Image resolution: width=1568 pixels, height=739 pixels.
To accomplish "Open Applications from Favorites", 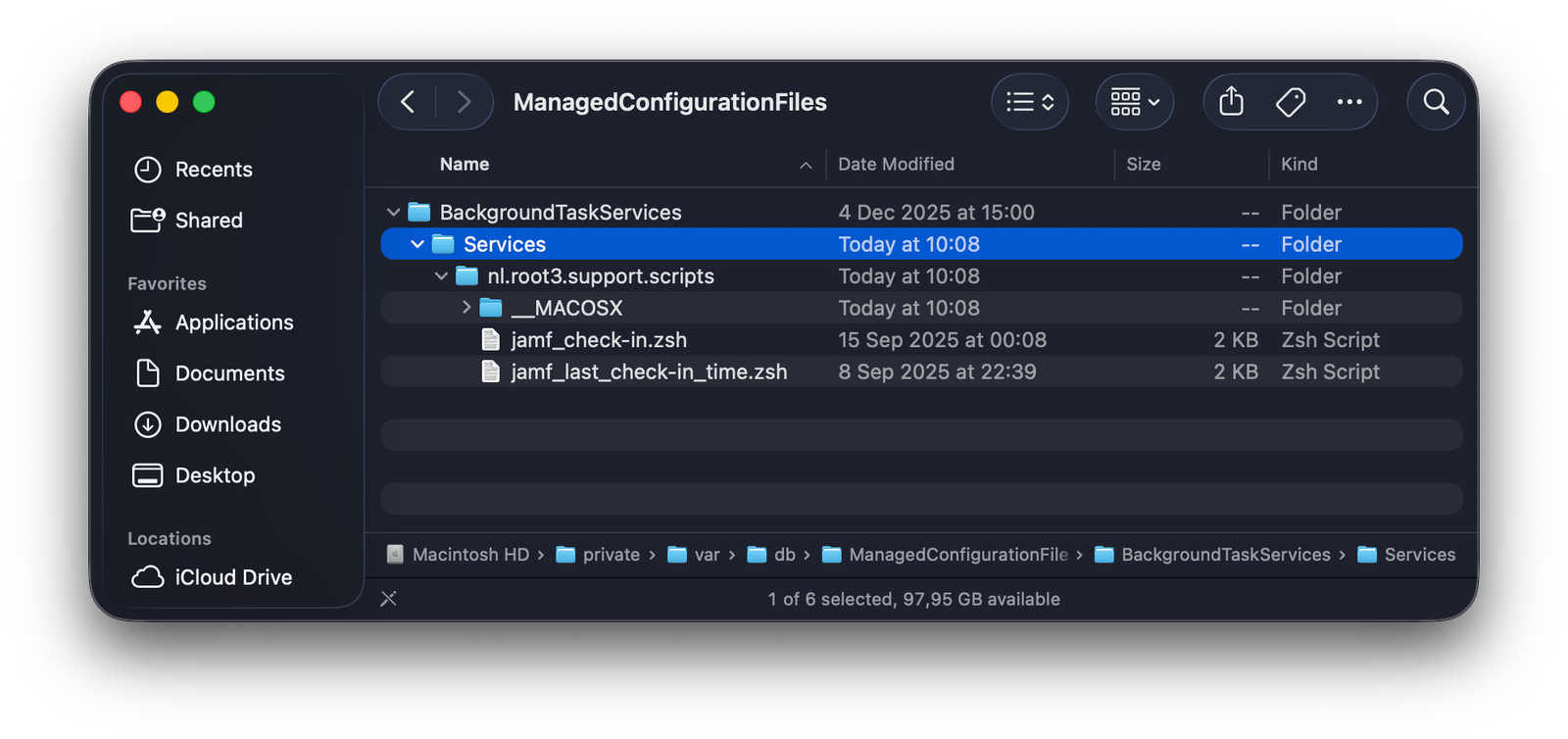I will pyautogui.click(x=233, y=322).
